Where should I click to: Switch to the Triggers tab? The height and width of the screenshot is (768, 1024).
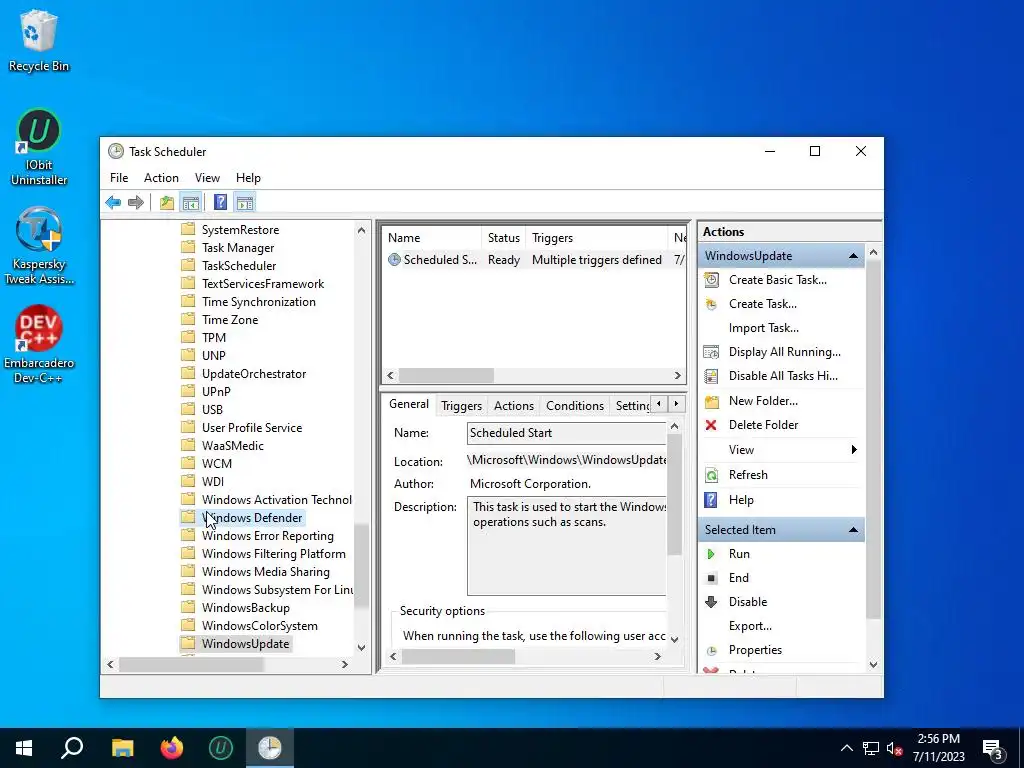point(461,406)
